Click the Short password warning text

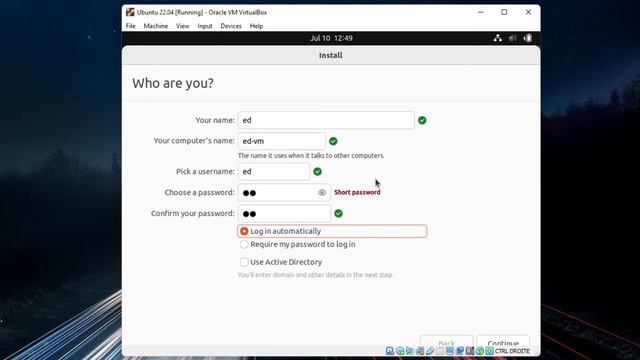point(357,192)
